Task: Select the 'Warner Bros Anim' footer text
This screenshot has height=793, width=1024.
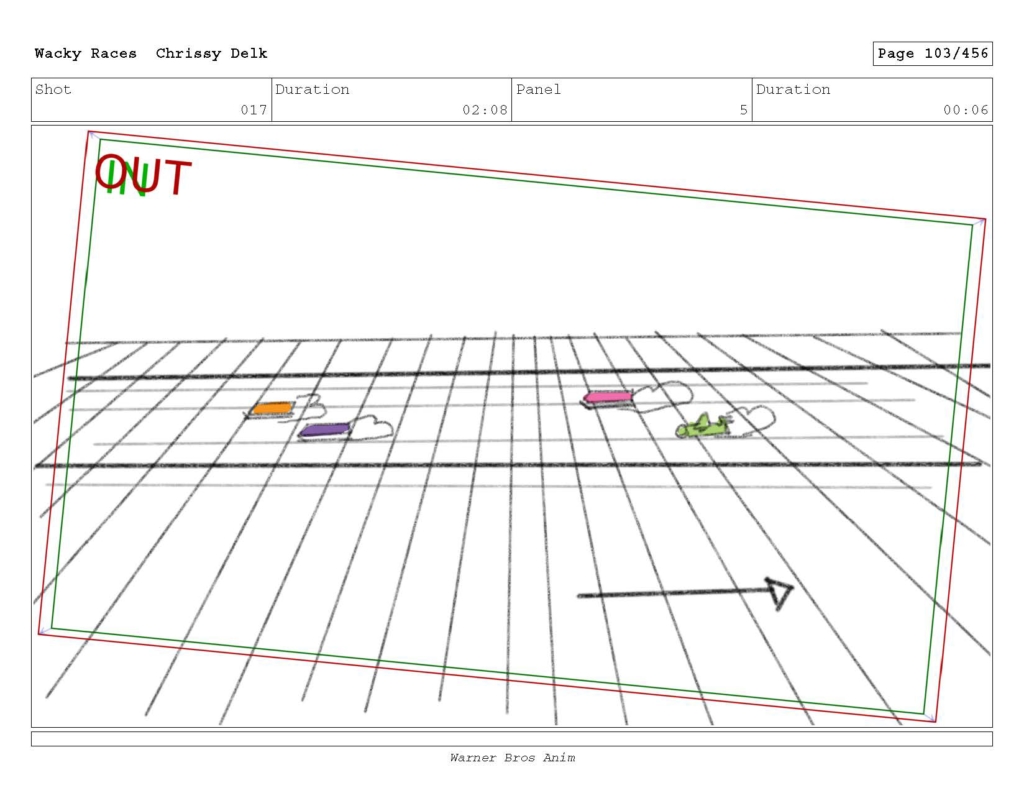Action: [x=512, y=758]
